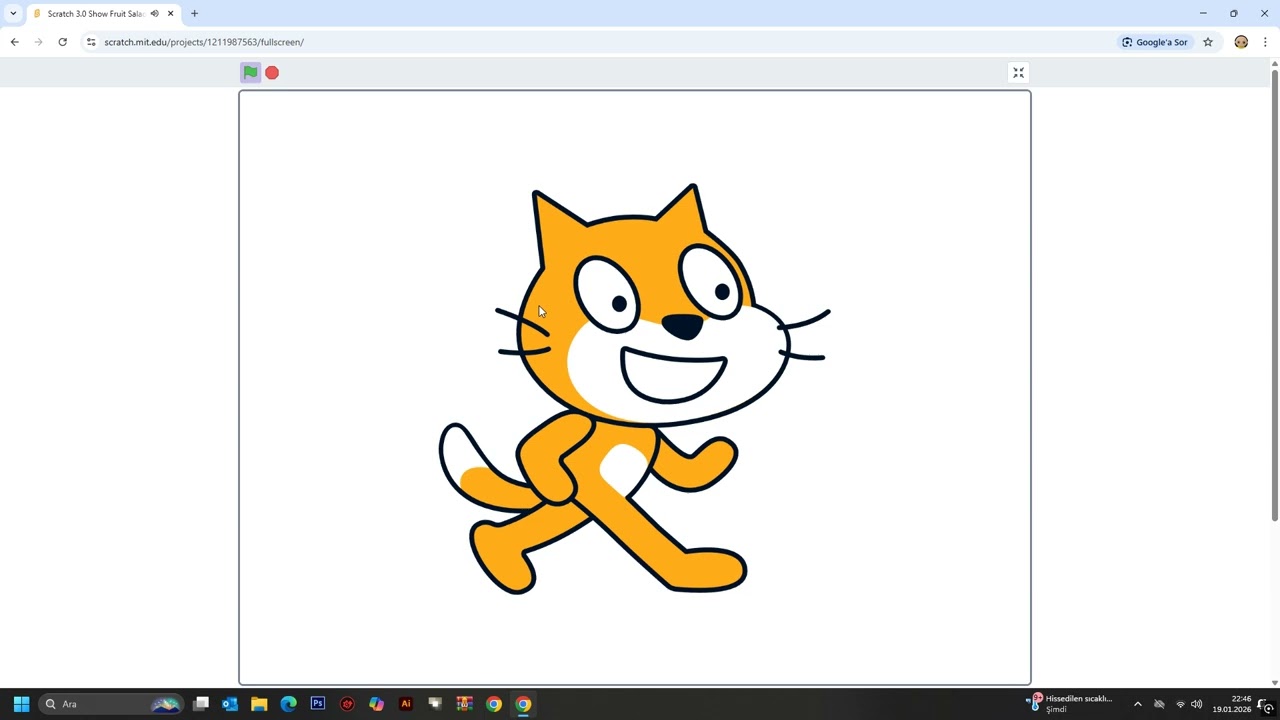The image size is (1280, 720).
Task: Open the gray stacked-windows app on taskbar
Action: 435,704
